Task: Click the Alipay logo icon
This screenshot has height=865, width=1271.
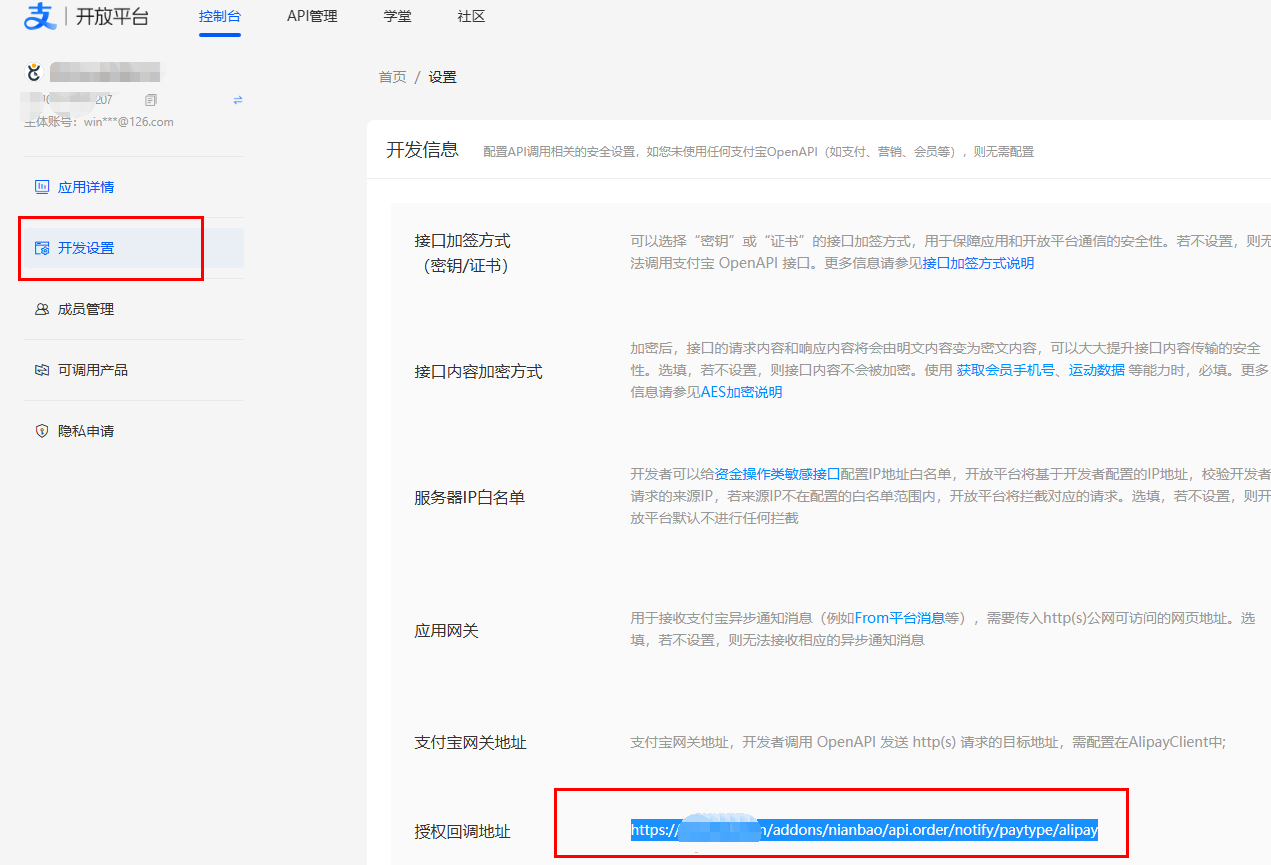Action: coord(40,16)
